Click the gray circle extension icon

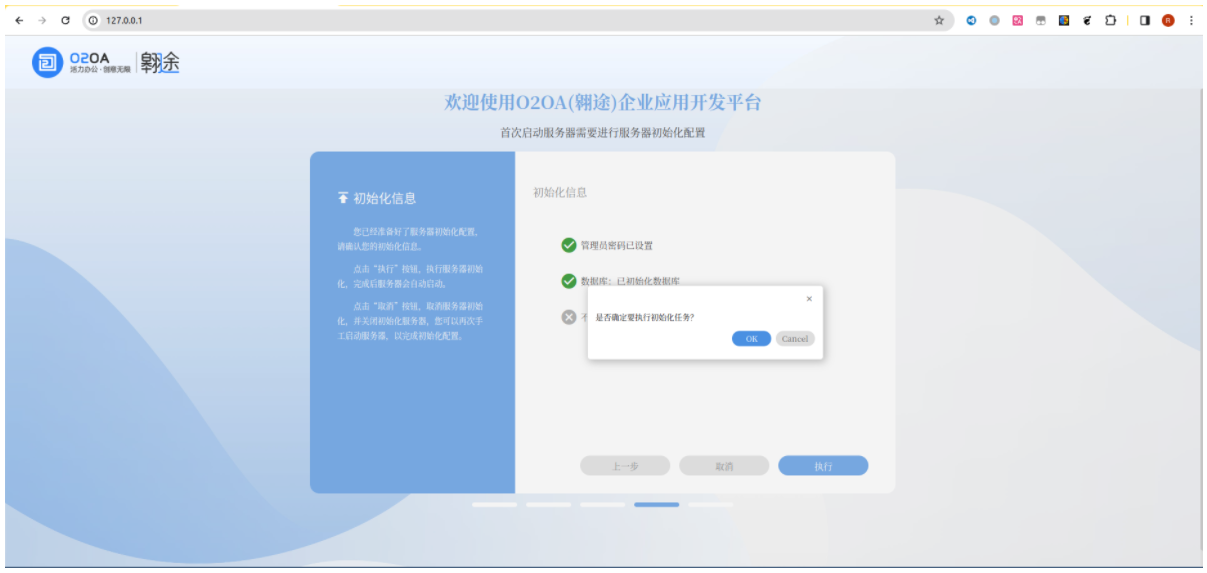pos(994,20)
